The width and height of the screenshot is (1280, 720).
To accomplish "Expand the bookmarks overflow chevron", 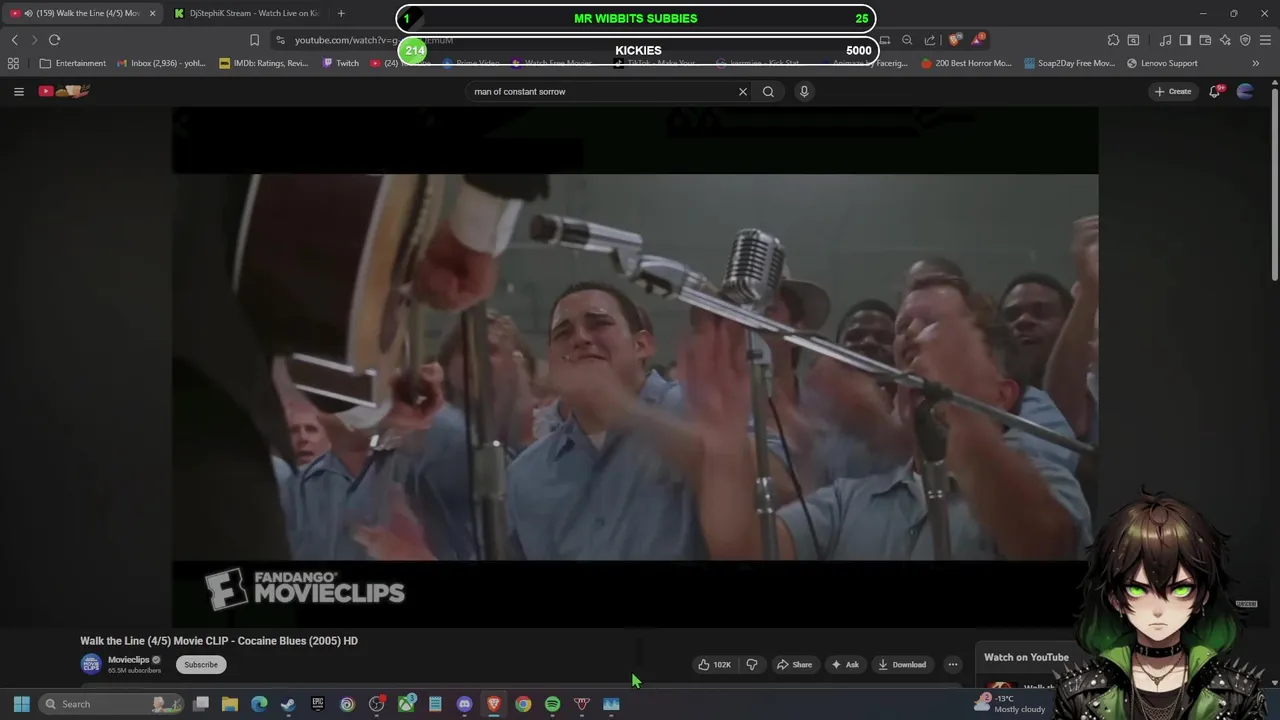I will click(x=1255, y=63).
